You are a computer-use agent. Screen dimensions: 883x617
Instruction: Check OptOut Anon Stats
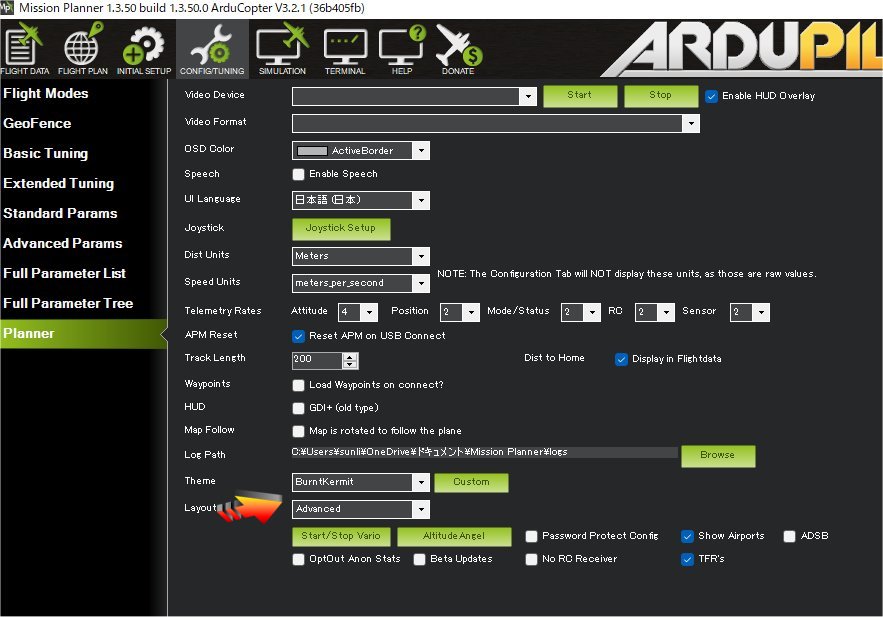click(x=298, y=559)
